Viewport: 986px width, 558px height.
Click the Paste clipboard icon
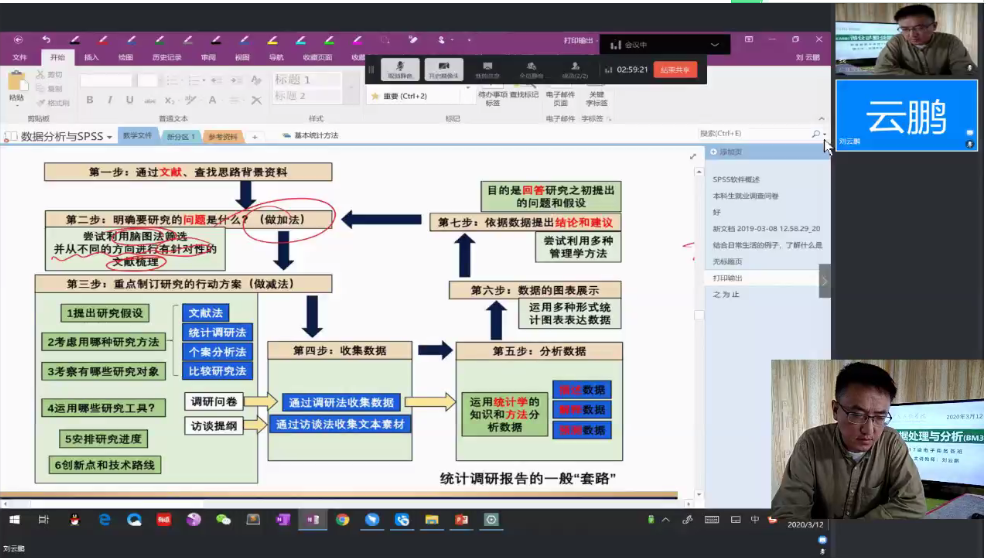point(16,86)
